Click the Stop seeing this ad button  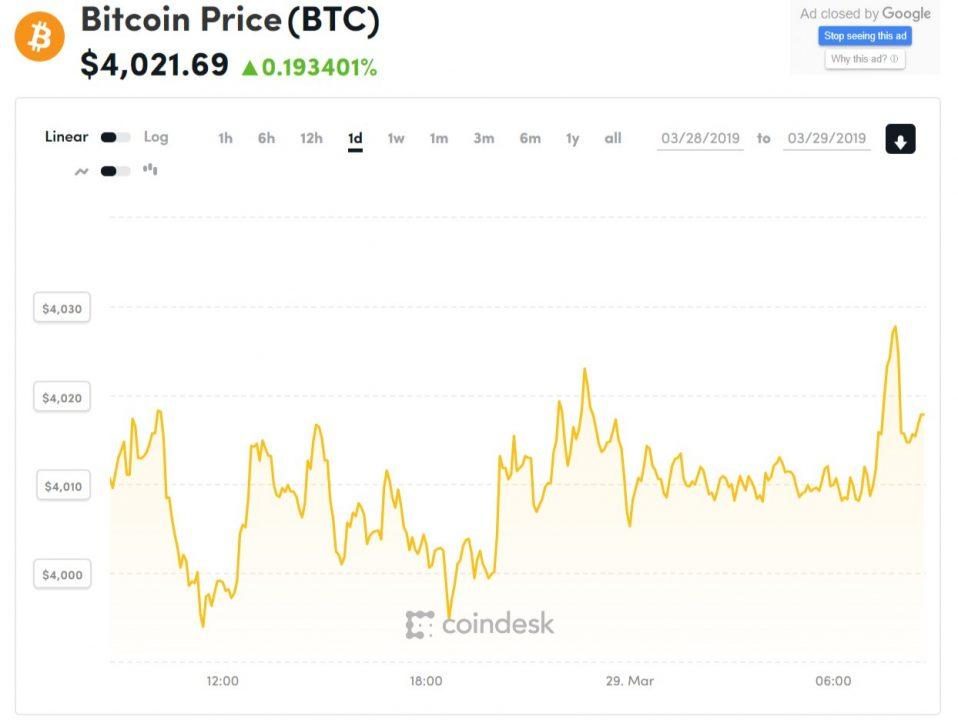pos(865,36)
